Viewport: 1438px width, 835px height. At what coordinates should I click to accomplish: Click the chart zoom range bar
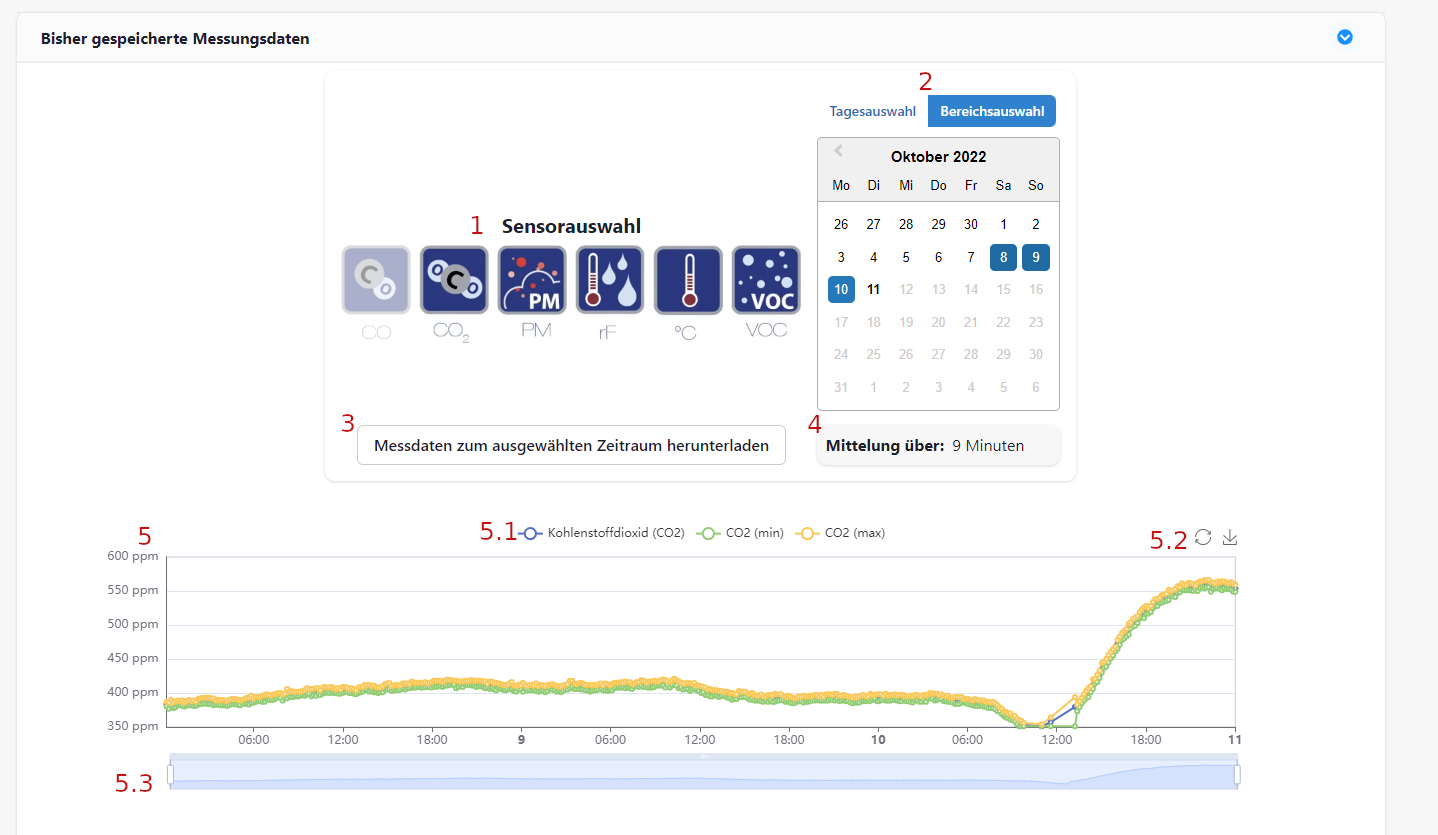704,774
